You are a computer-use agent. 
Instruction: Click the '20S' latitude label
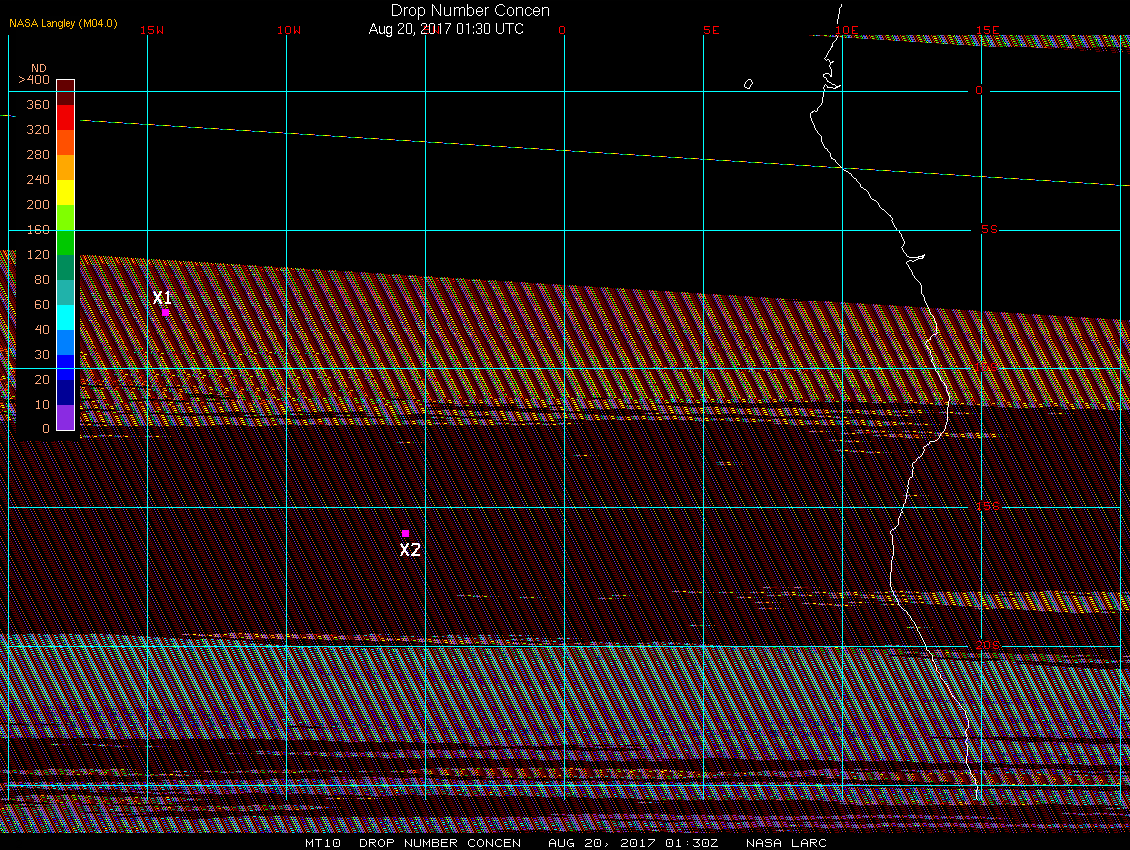987,645
